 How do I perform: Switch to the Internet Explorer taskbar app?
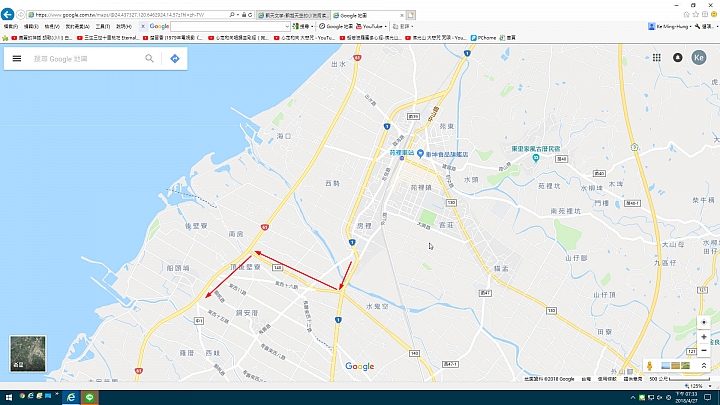point(71,397)
